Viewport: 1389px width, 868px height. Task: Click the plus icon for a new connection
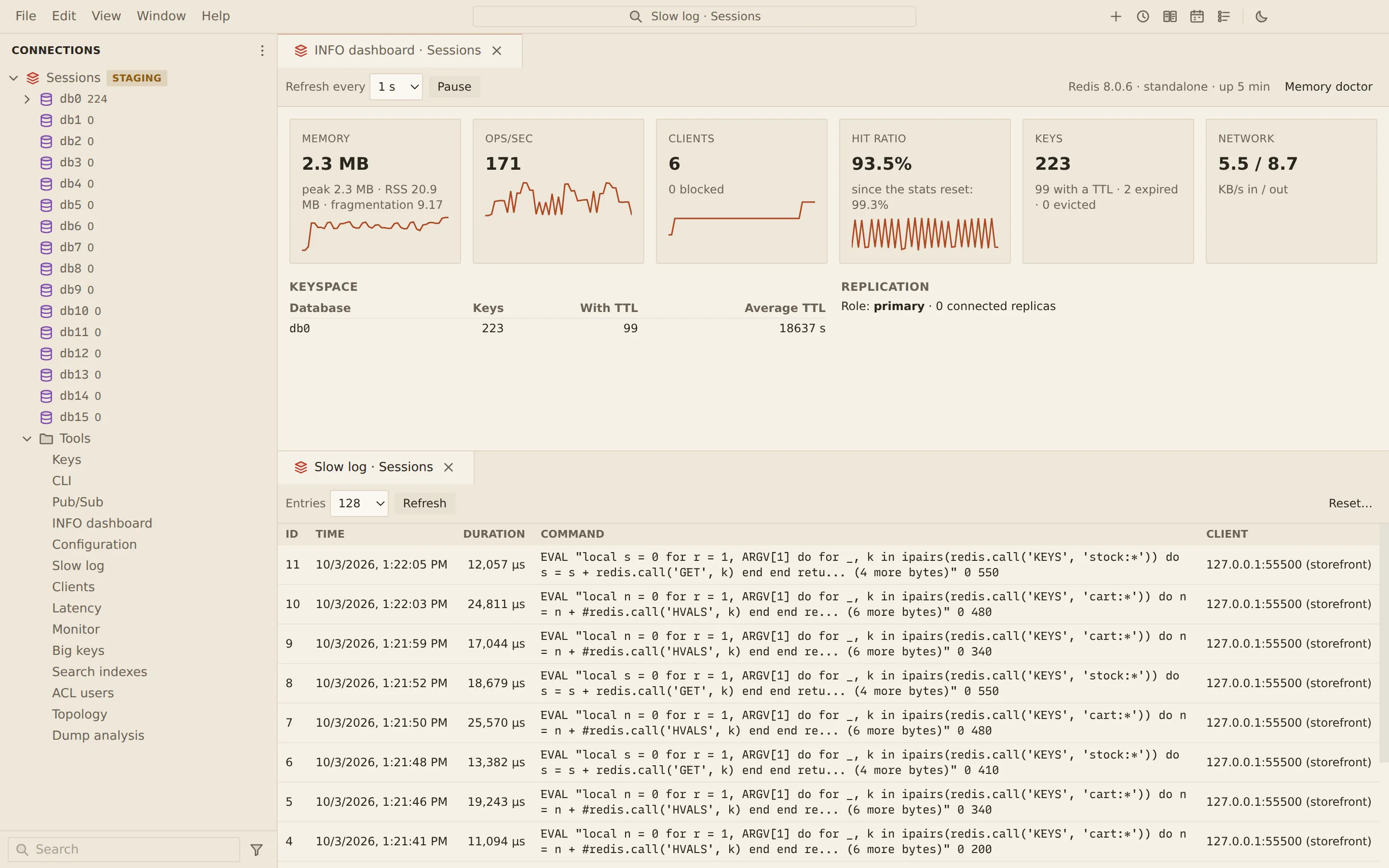pos(1116,17)
